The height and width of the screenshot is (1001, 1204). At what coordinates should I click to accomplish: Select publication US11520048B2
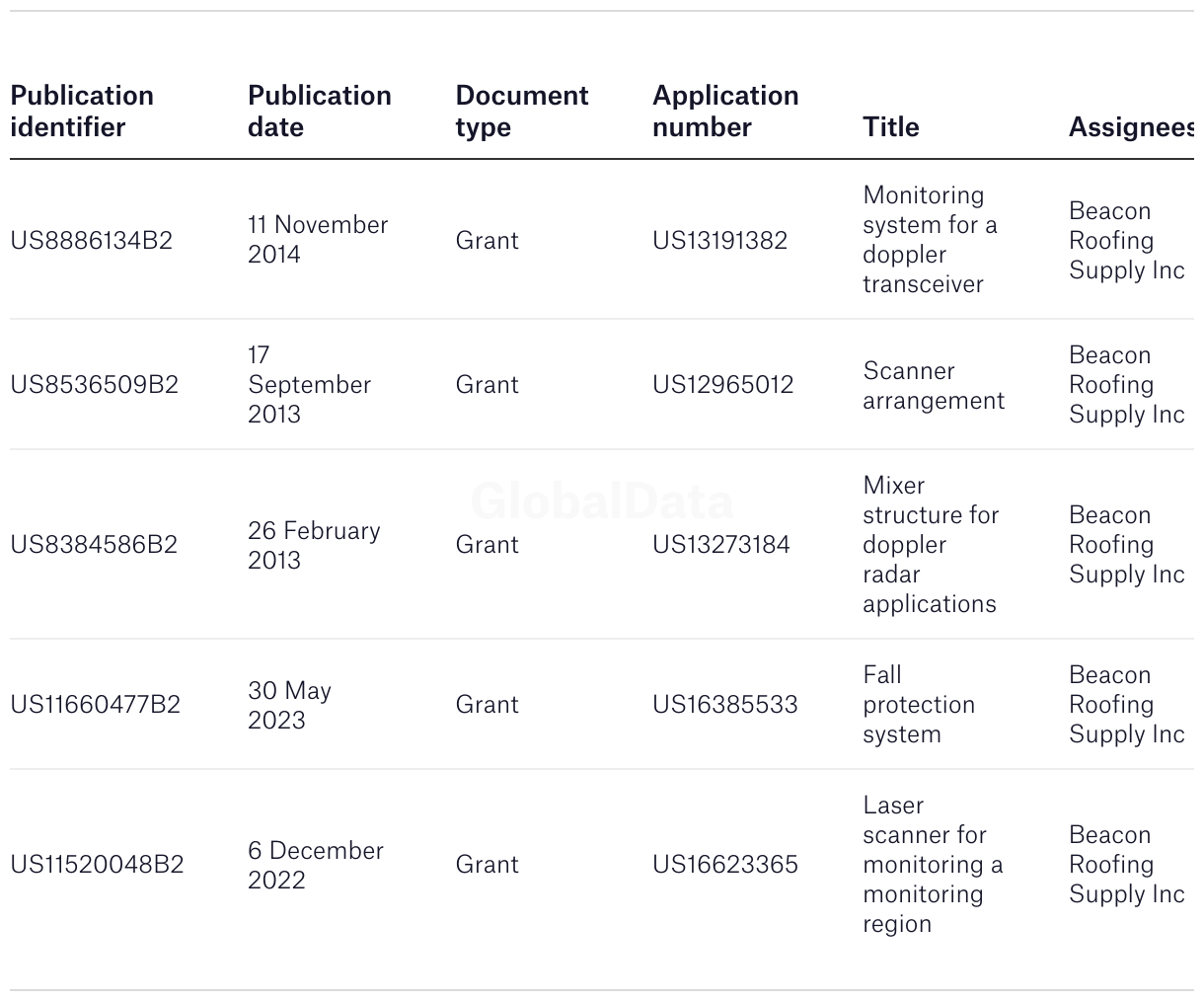click(97, 864)
